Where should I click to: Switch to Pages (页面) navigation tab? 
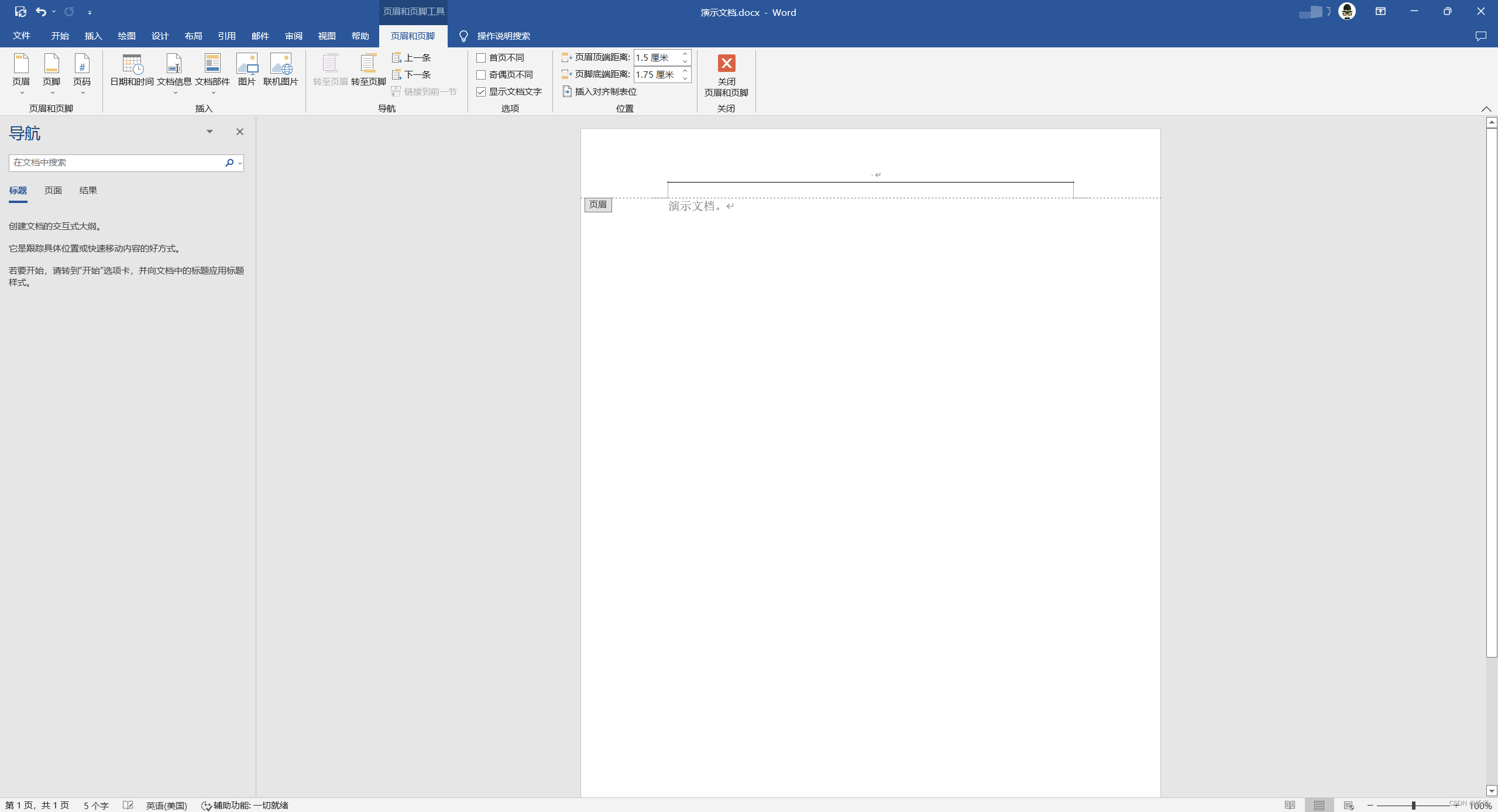point(53,190)
